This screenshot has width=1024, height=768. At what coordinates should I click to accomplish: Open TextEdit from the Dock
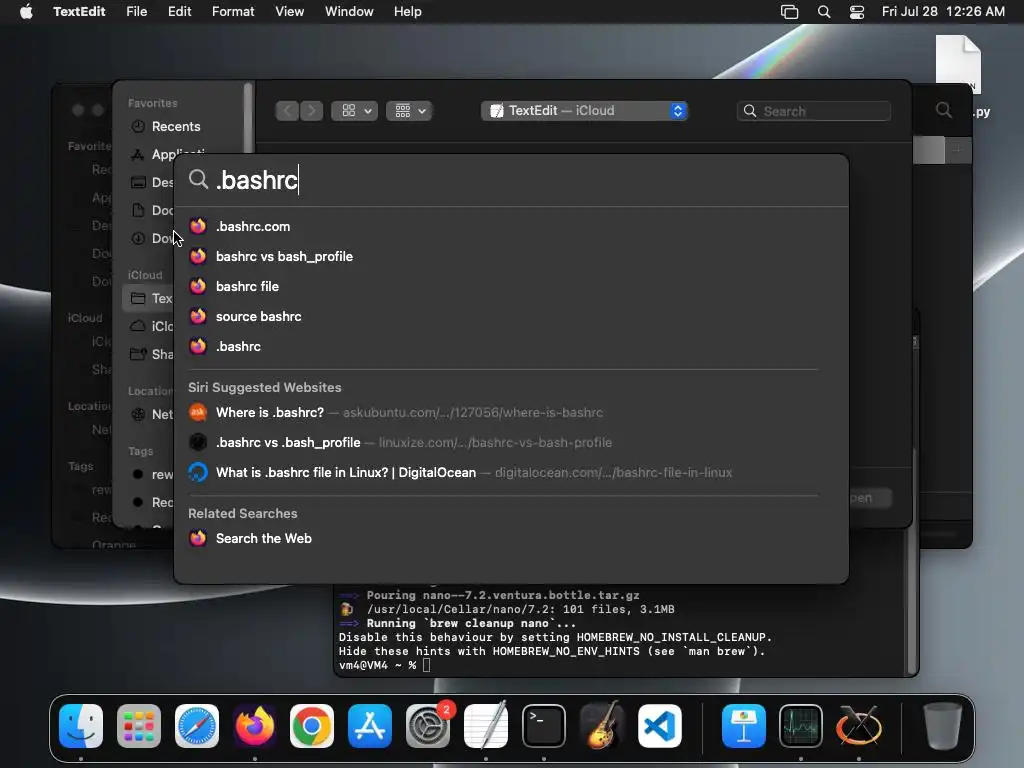[x=486, y=726]
